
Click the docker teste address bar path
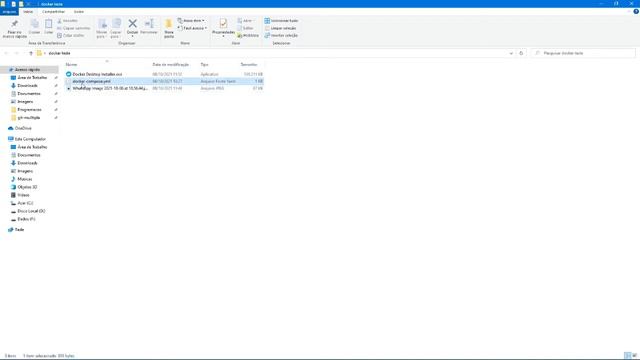point(59,53)
